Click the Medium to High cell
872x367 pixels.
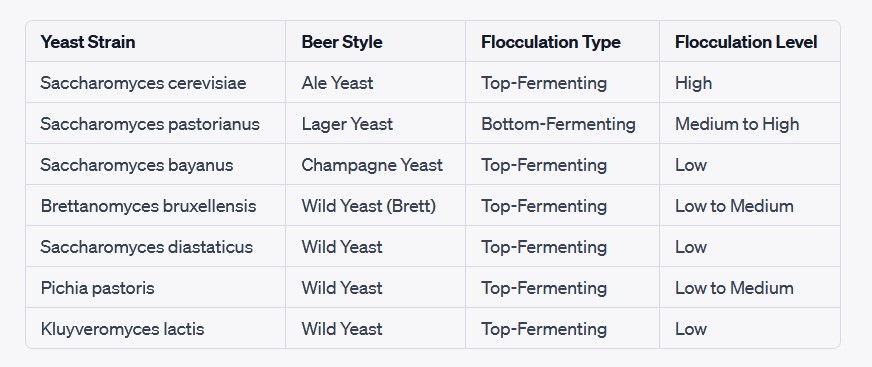pos(750,123)
